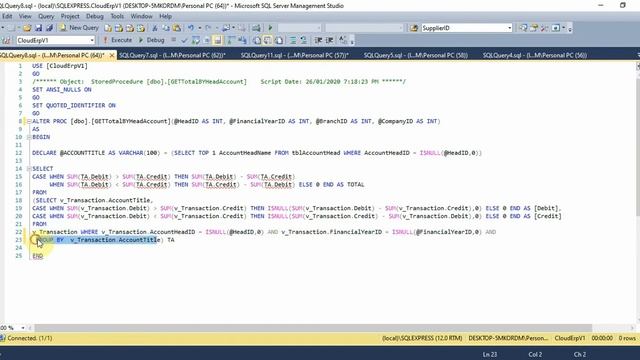Open the Project menu
The image size is (640, 360).
[x=70, y=16]
